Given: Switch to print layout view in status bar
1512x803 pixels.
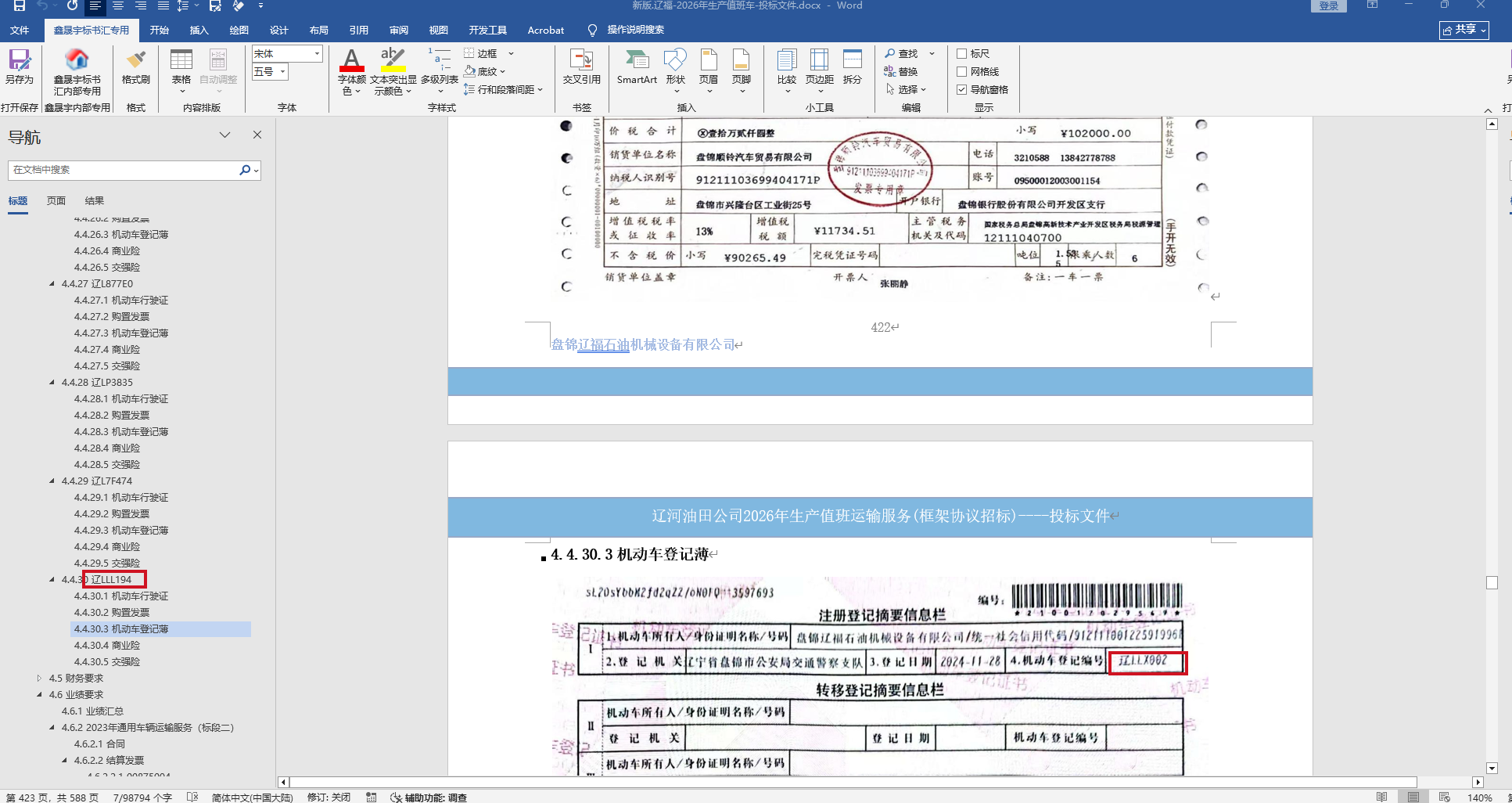Looking at the screenshot, I should click(x=1413, y=797).
